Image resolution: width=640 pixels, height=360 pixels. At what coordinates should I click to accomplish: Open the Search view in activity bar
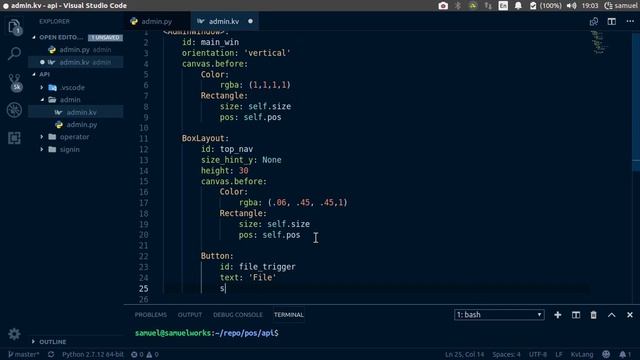click(x=14, y=53)
